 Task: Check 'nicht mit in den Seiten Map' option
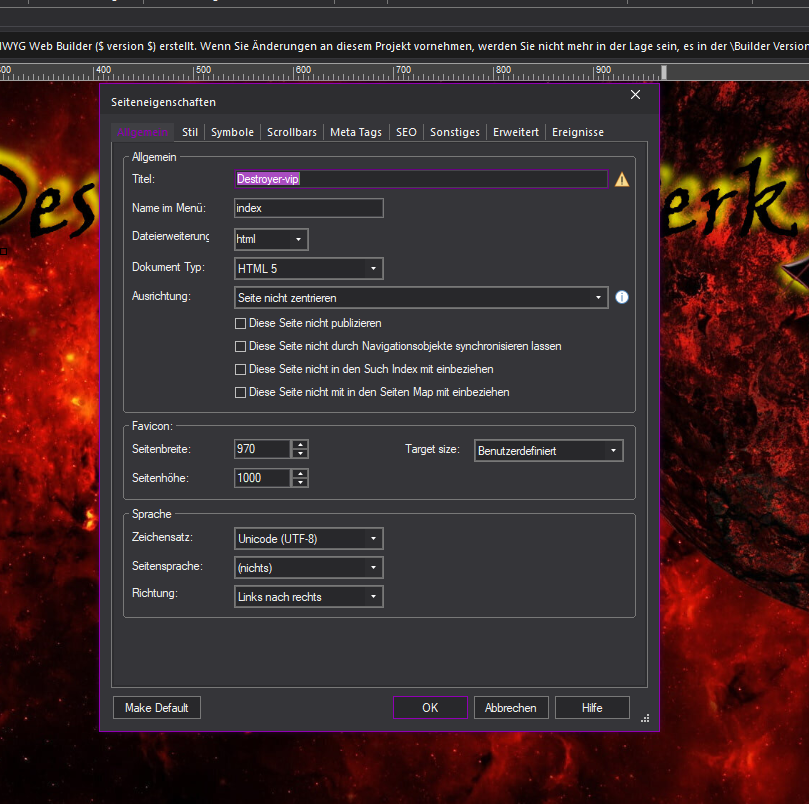tap(240, 392)
